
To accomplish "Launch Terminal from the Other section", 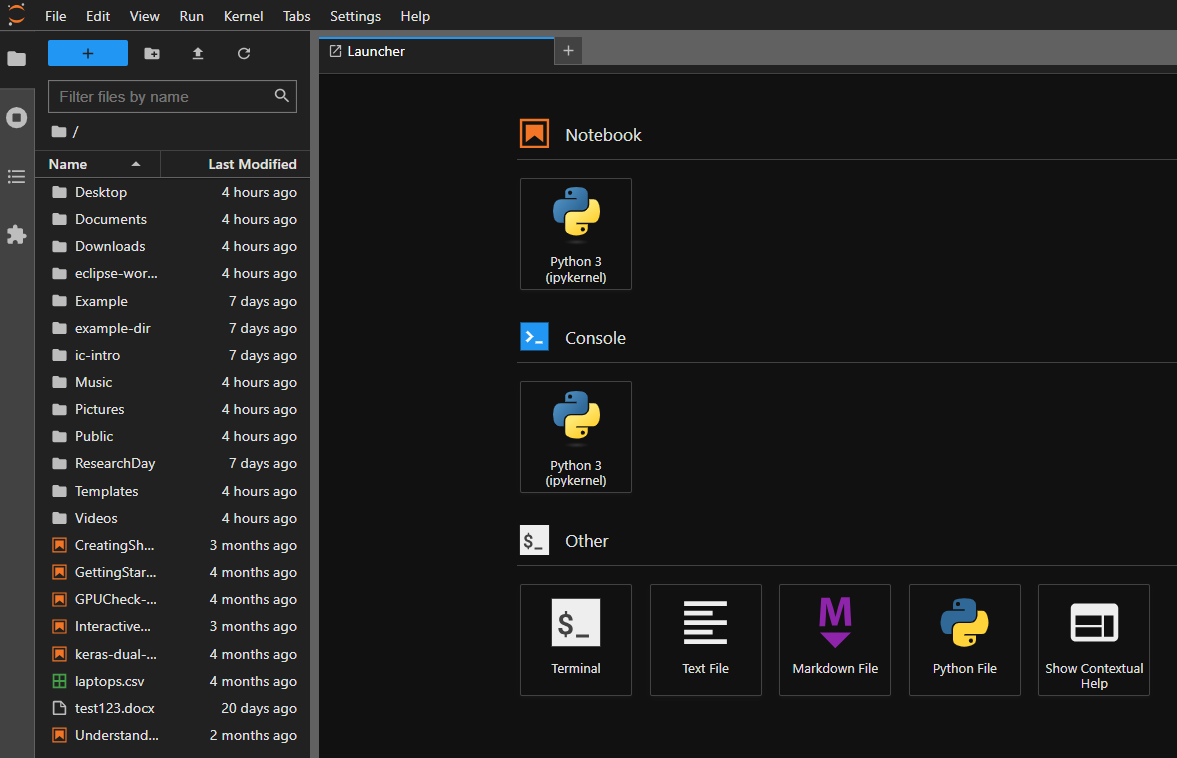I will click(x=576, y=639).
